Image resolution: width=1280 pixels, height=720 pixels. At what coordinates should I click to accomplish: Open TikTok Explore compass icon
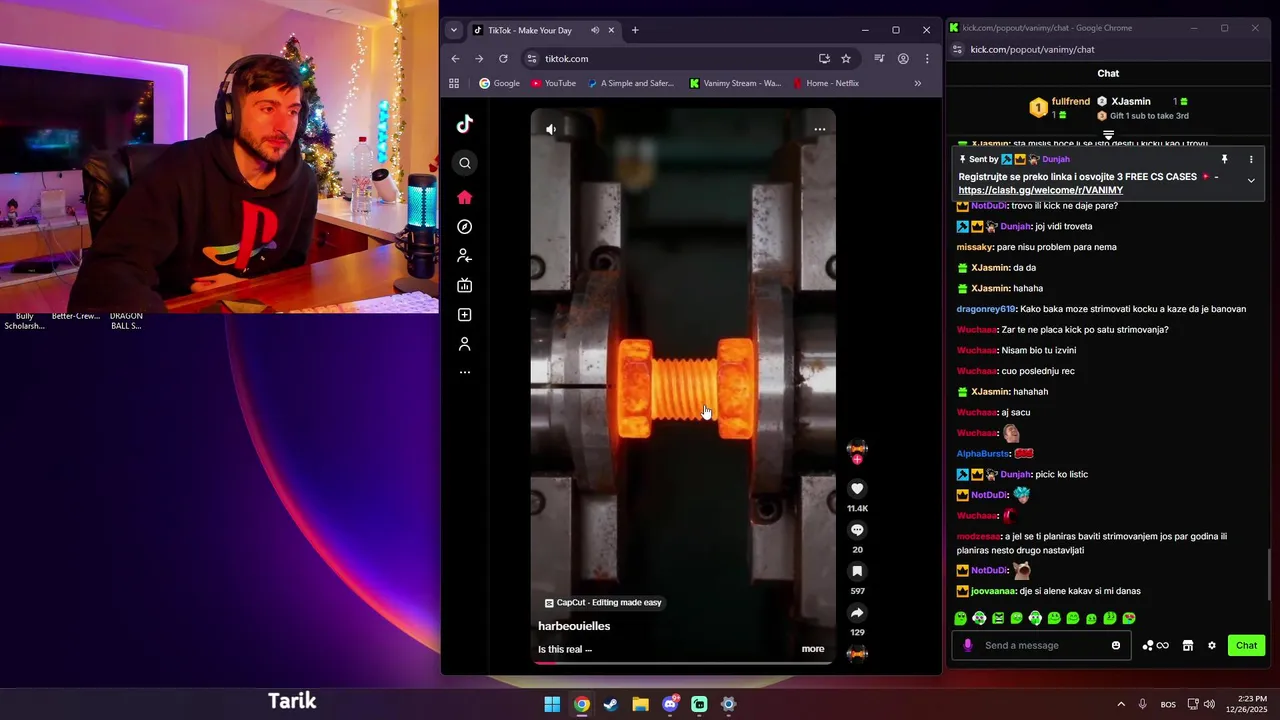tap(465, 227)
